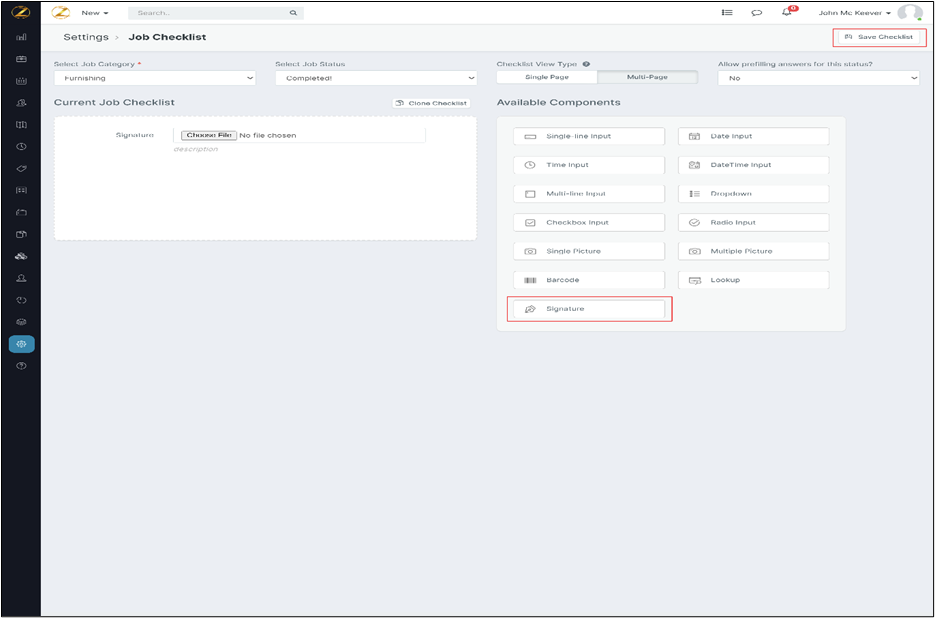Open the calendar icon in the sidebar
The width and height of the screenshot is (935, 618).
point(21,81)
